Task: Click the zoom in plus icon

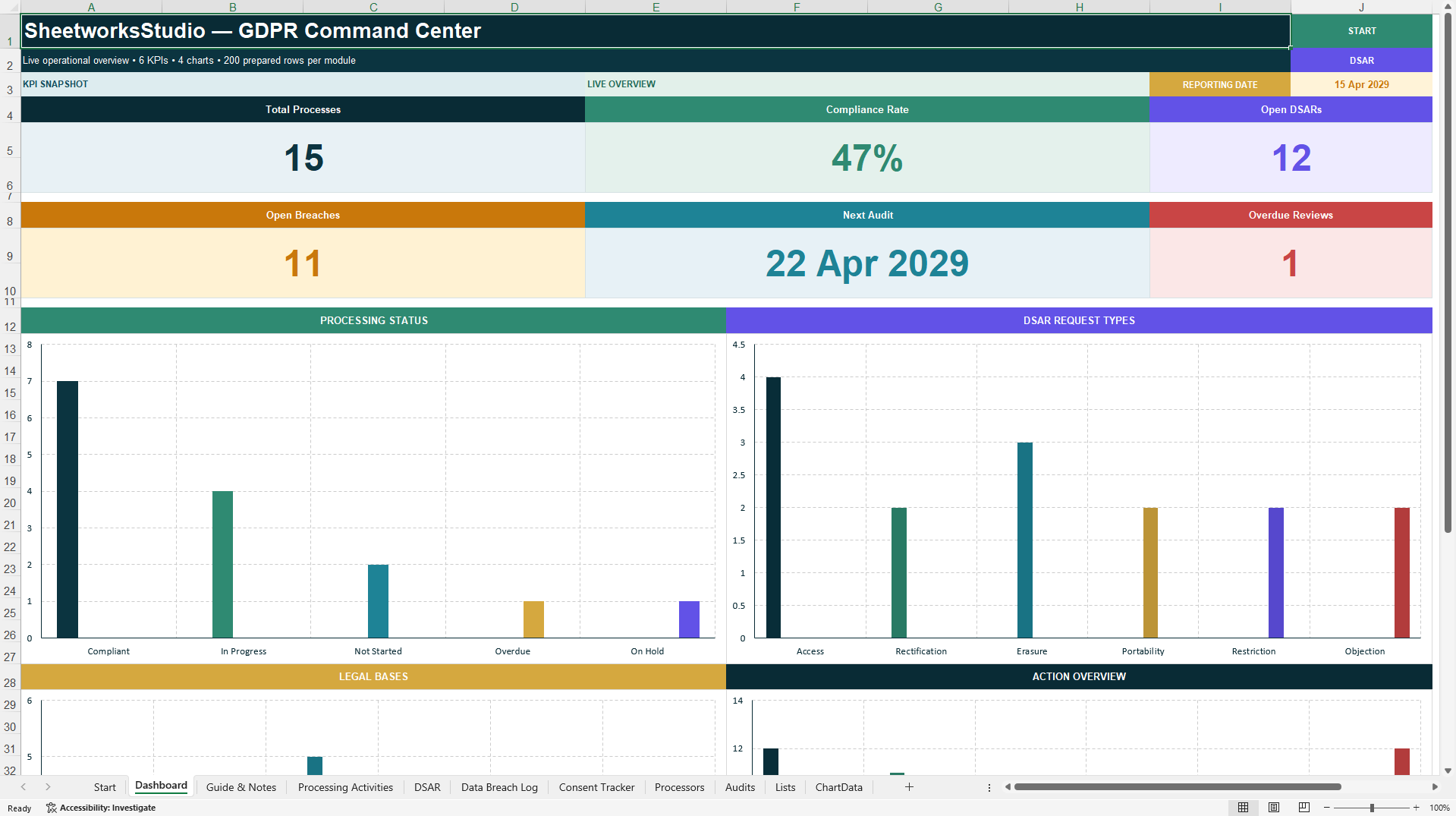Action: 1416,808
